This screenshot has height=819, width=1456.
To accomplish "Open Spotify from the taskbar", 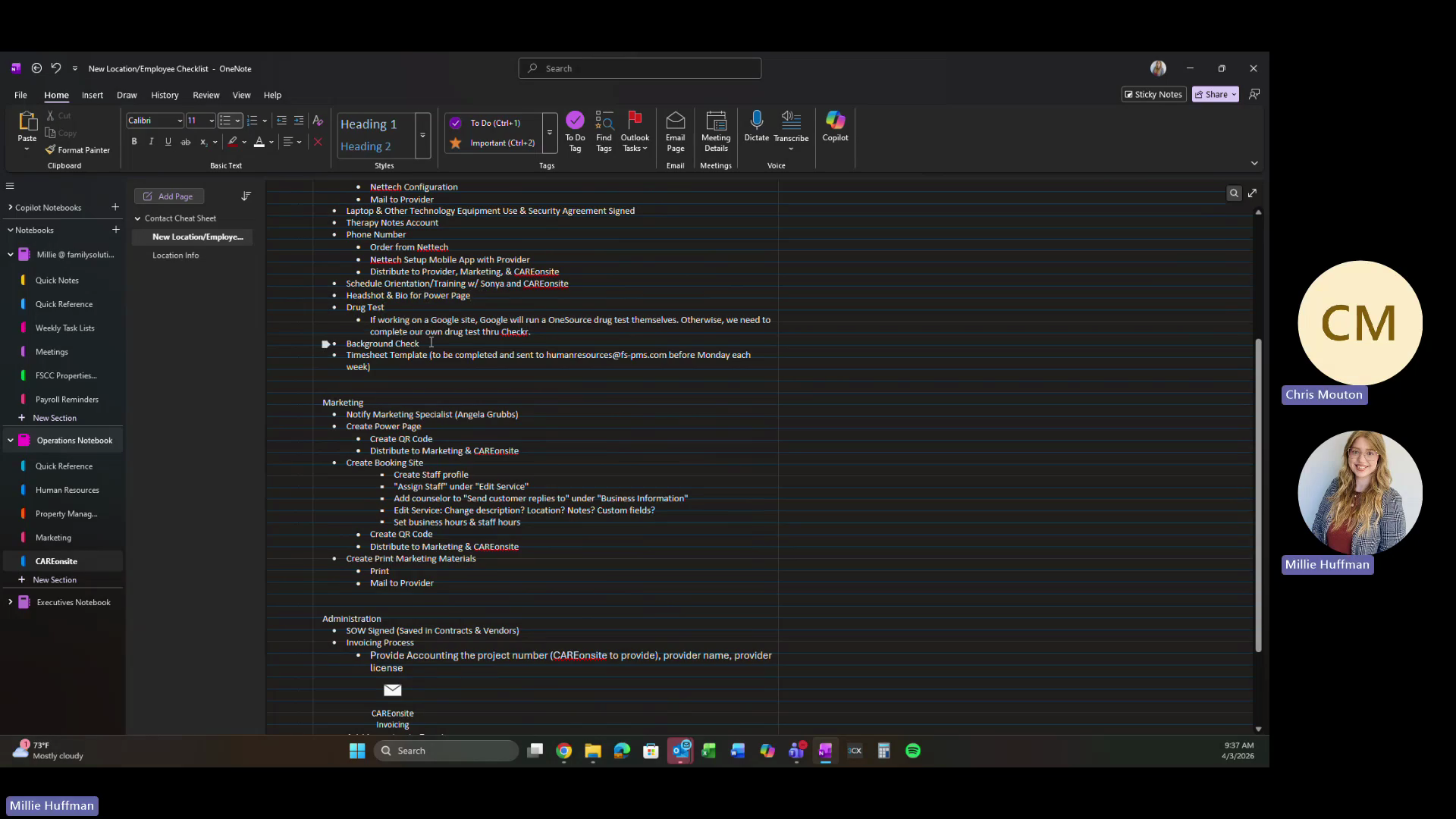I will click(x=913, y=751).
